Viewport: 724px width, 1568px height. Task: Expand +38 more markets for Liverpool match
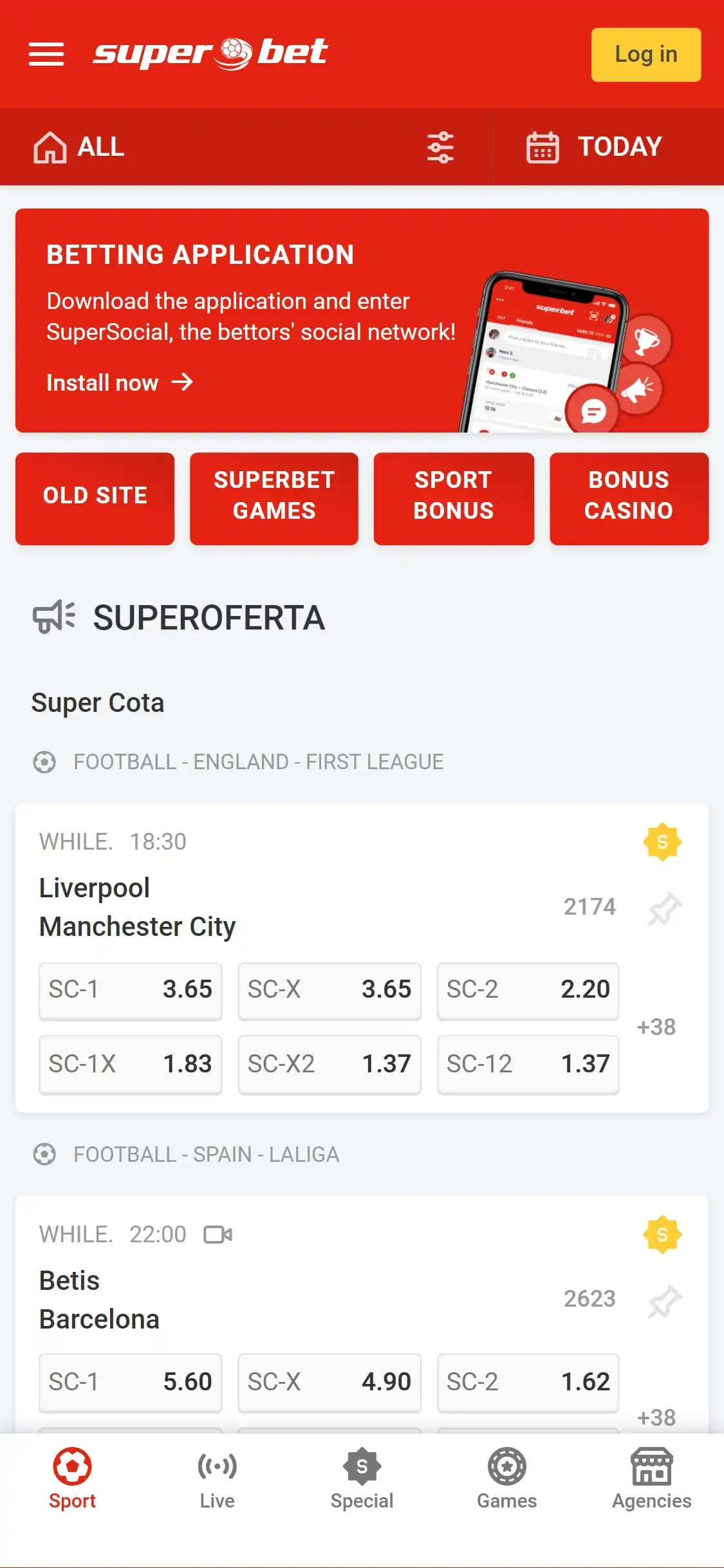tap(656, 1027)
